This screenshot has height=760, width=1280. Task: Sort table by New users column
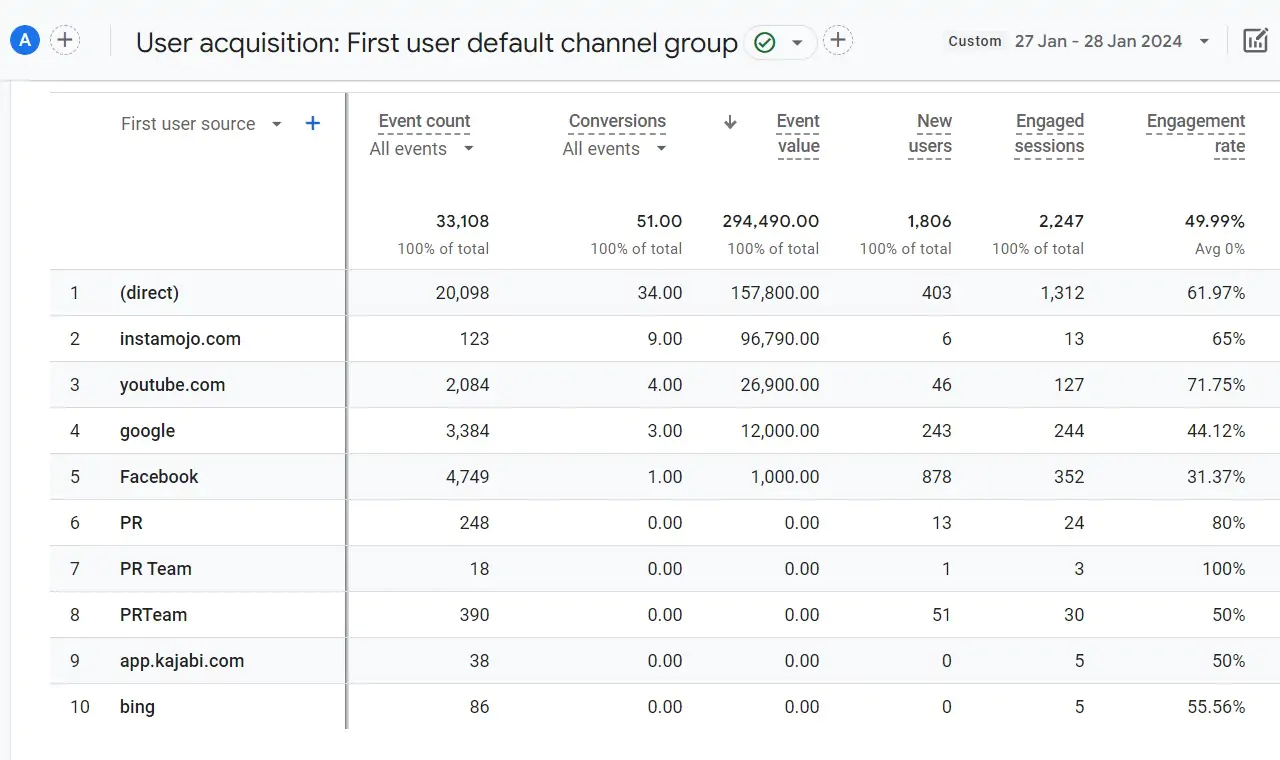click(931, 133)
